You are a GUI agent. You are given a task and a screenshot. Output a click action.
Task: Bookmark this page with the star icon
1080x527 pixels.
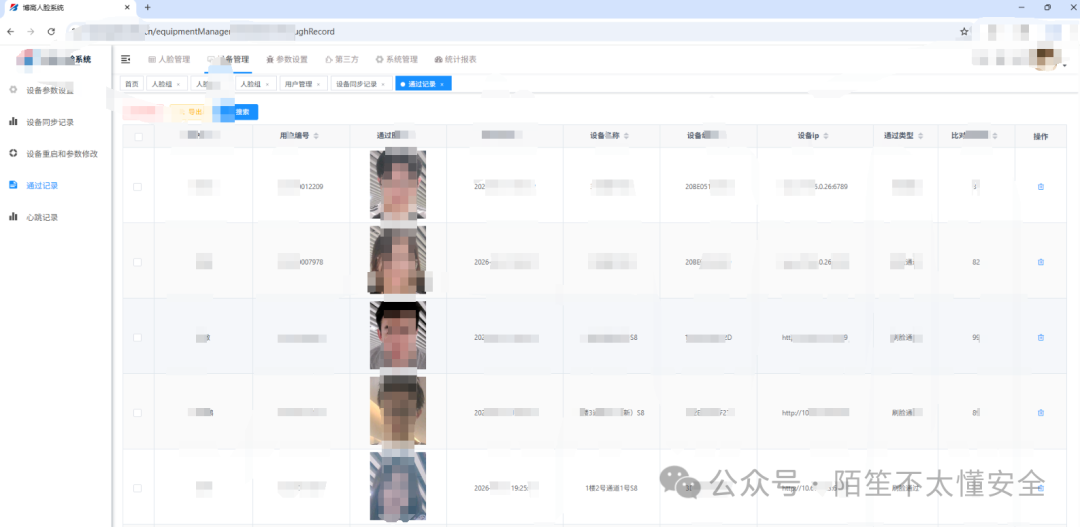tap(964, 32)
